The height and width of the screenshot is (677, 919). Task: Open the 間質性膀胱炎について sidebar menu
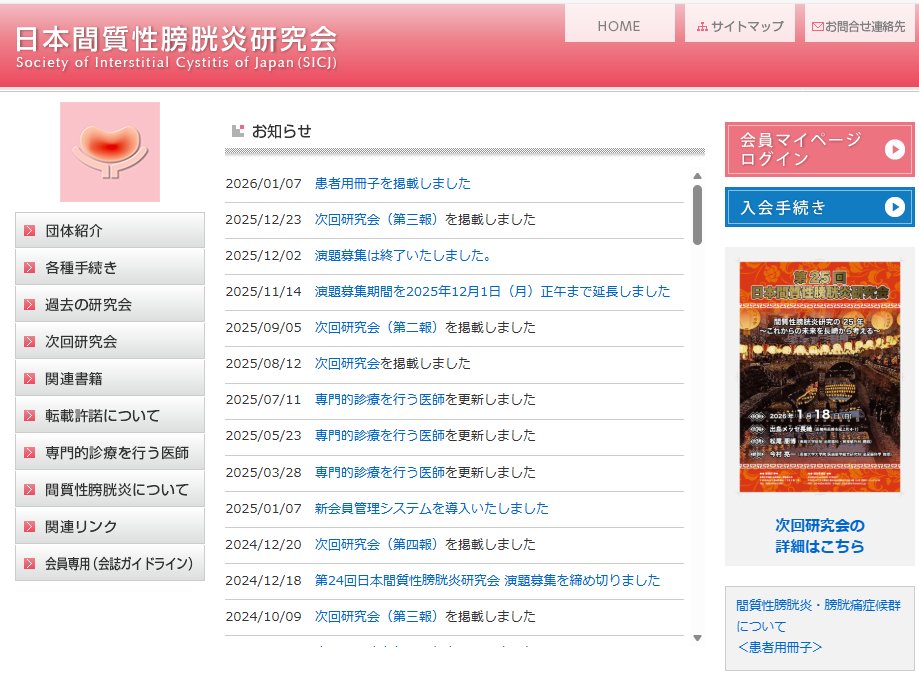click(x=110, y=489)
